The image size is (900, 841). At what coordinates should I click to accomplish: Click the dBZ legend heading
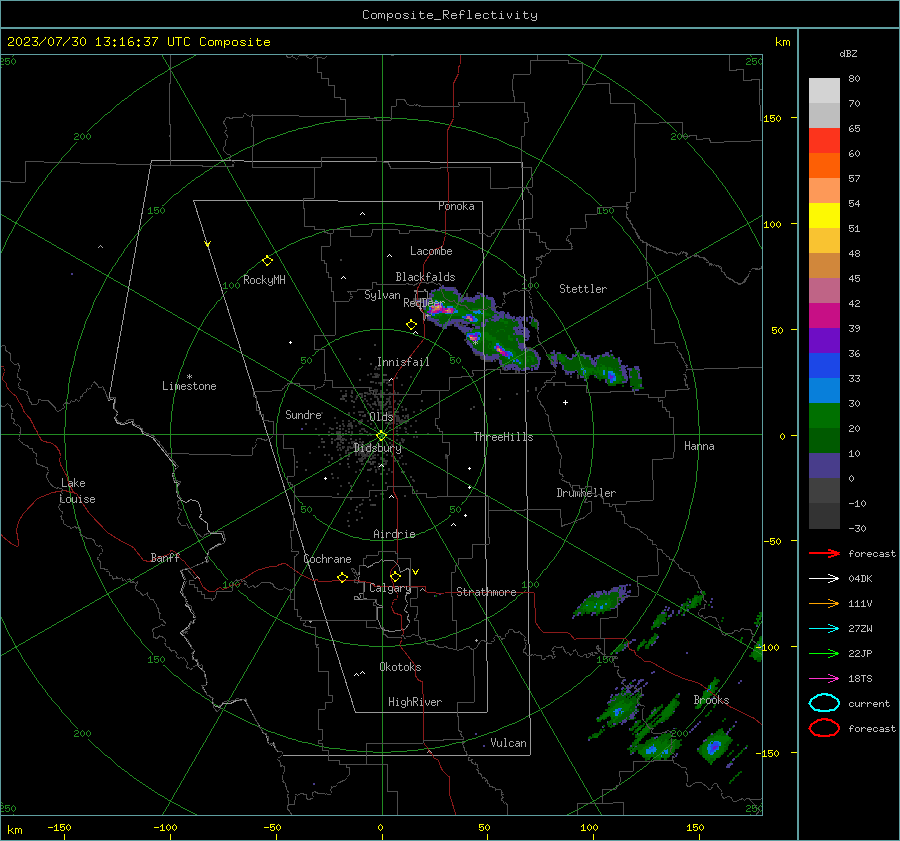tap(848, 53)
